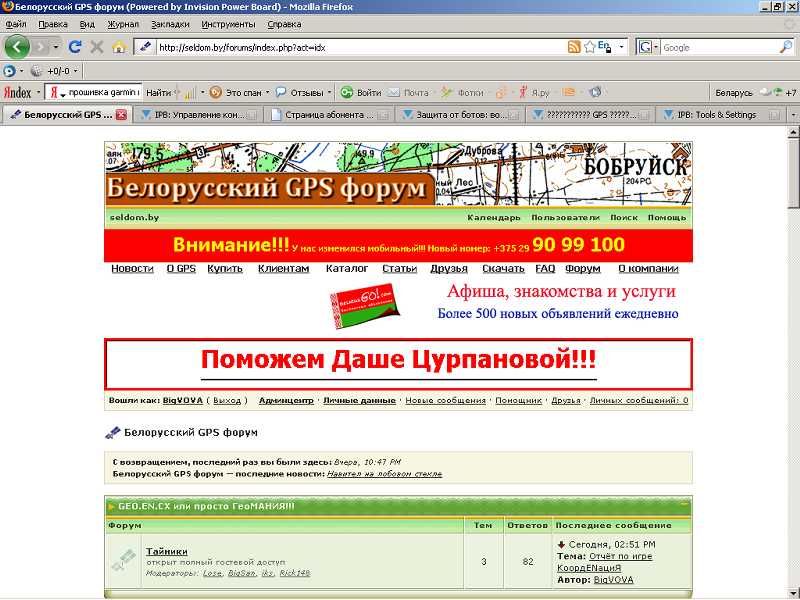Open the Home page icon
This screenshot has width=800, height=600.
pos(119,47)
